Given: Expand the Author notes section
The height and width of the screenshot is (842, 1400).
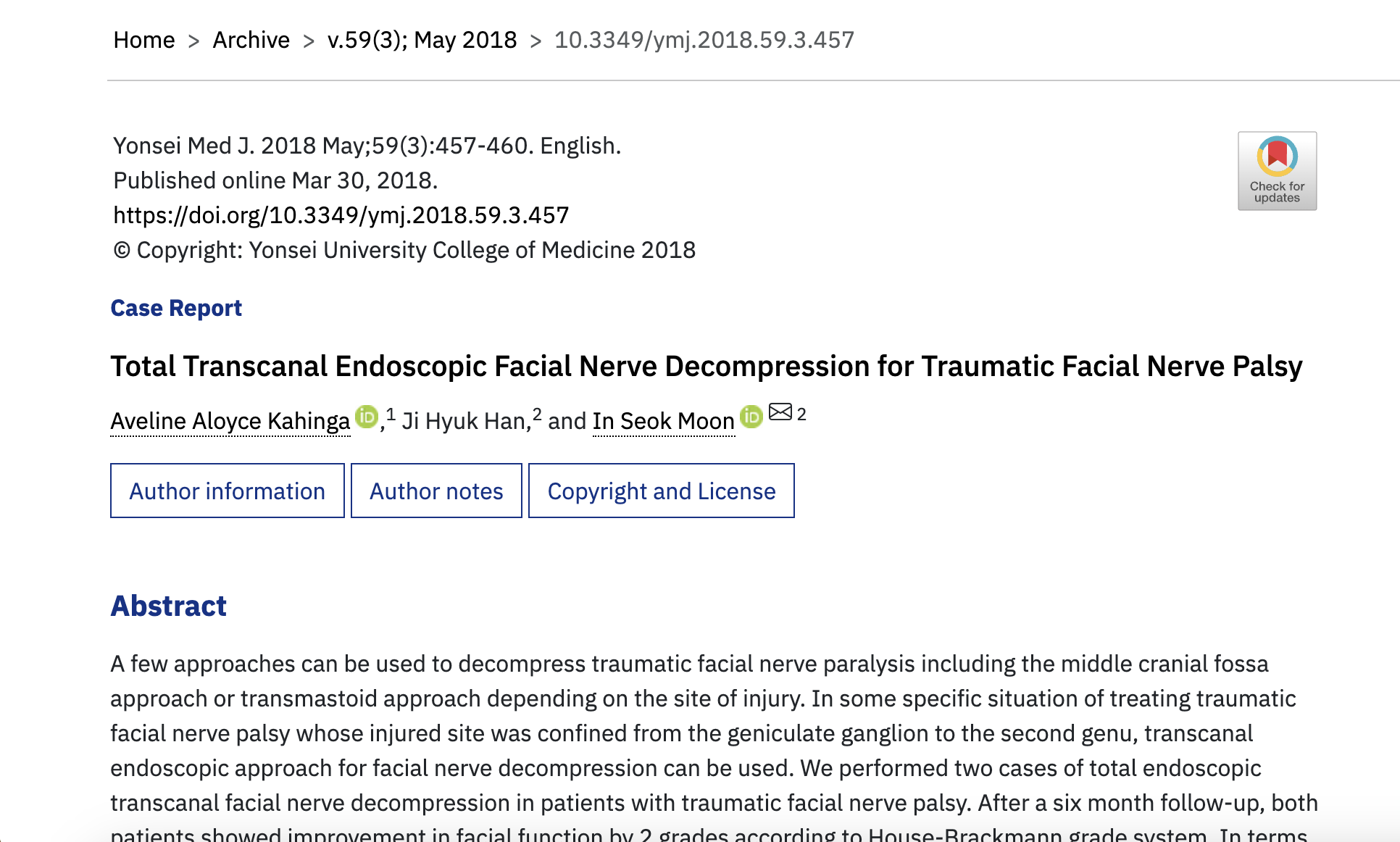Looking at the screenshot, I should click(436, 491).
